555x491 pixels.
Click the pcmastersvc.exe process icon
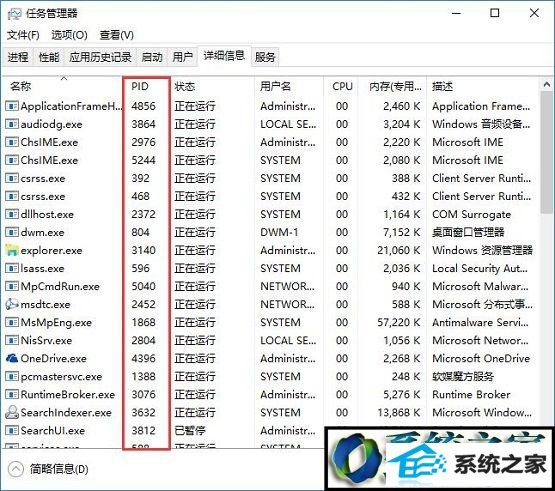(x=12, y=376)
